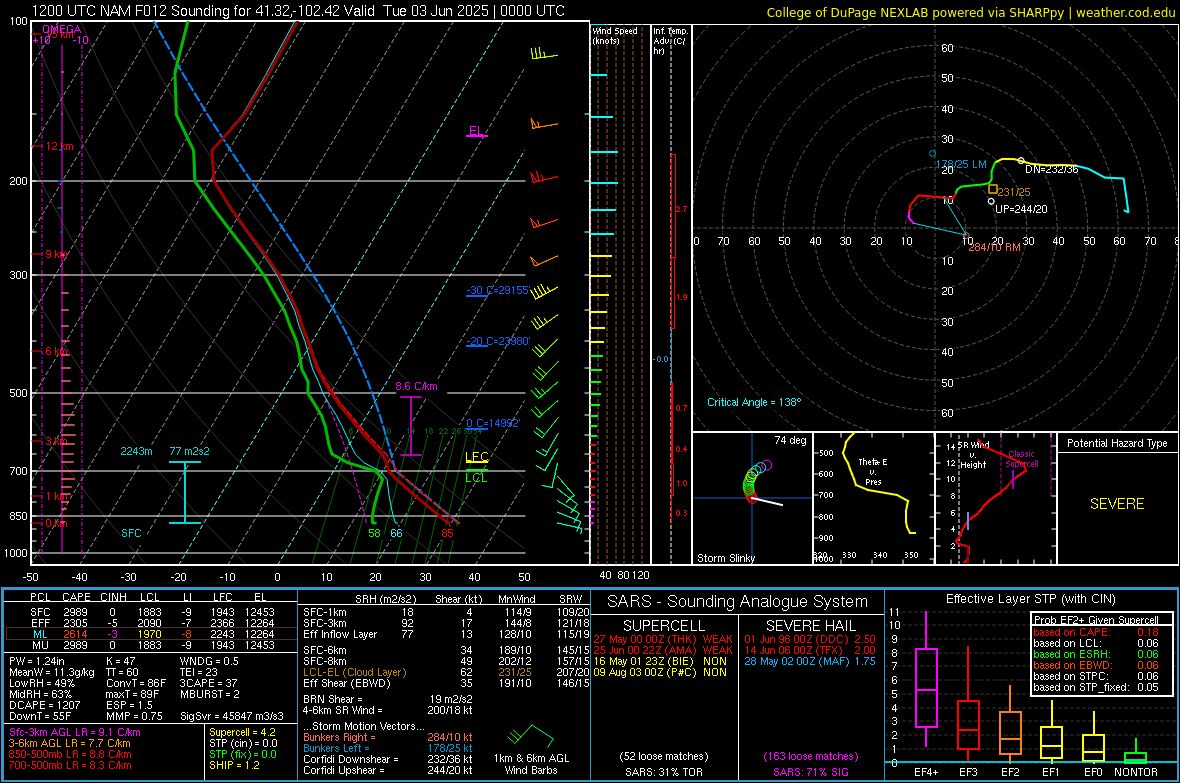This screenshot has height=783, width=1180.
Task: Click the based on ESRH: 0.06 entry
Action: click(1096, 654)
